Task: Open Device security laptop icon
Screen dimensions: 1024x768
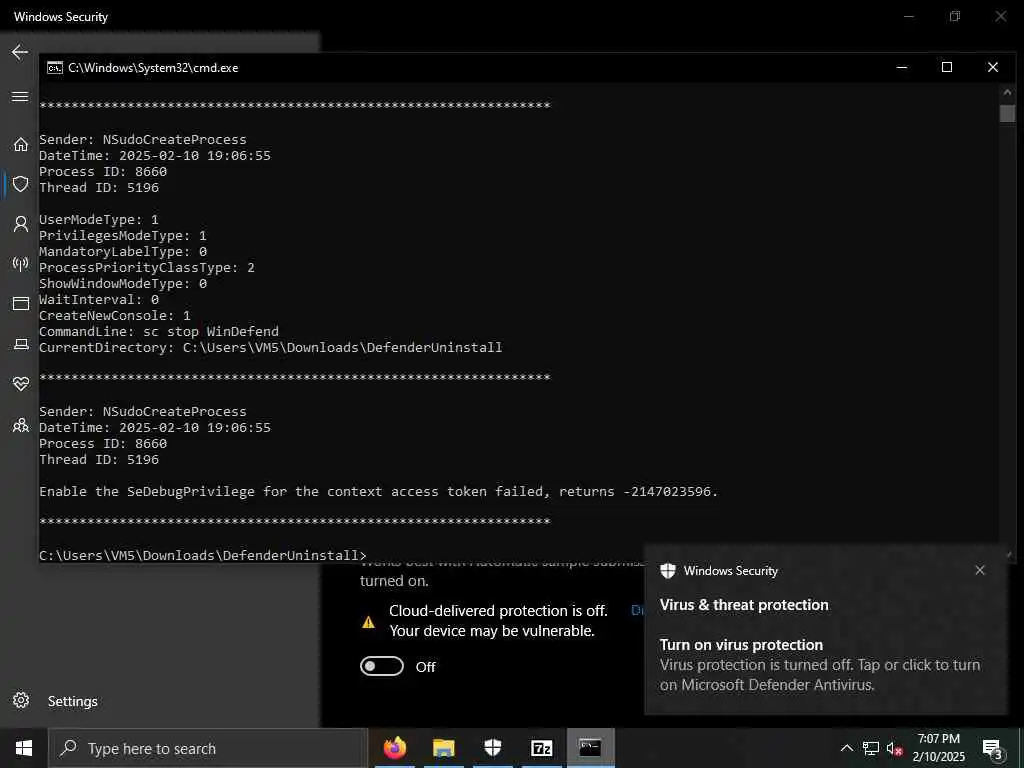Action: click(x=21, y=344)
